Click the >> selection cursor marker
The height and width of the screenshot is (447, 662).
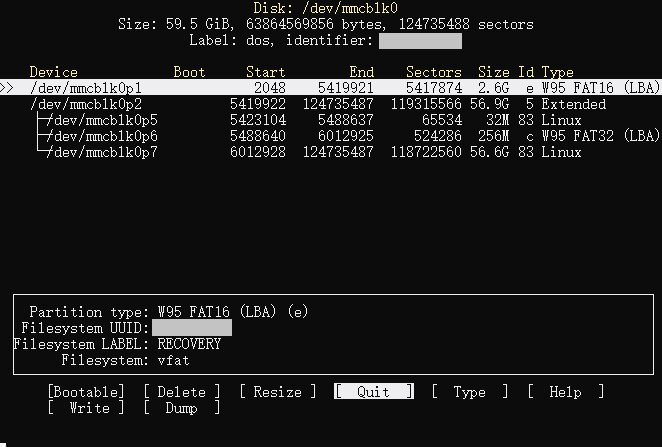pos(7,88)
